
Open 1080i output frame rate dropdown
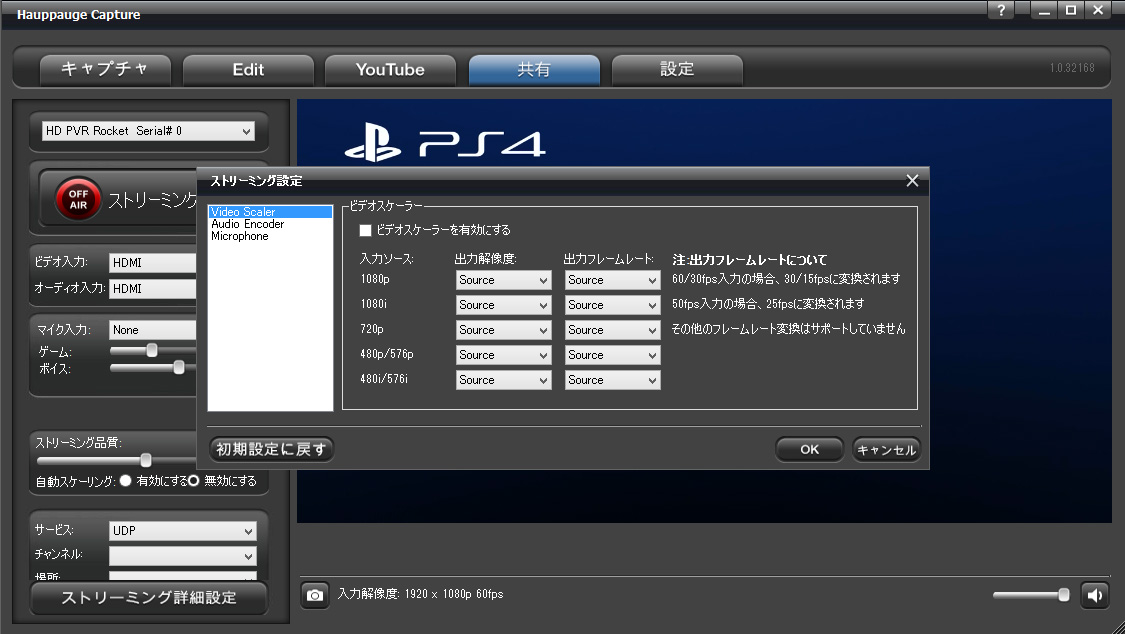click(x=612, y=306)
